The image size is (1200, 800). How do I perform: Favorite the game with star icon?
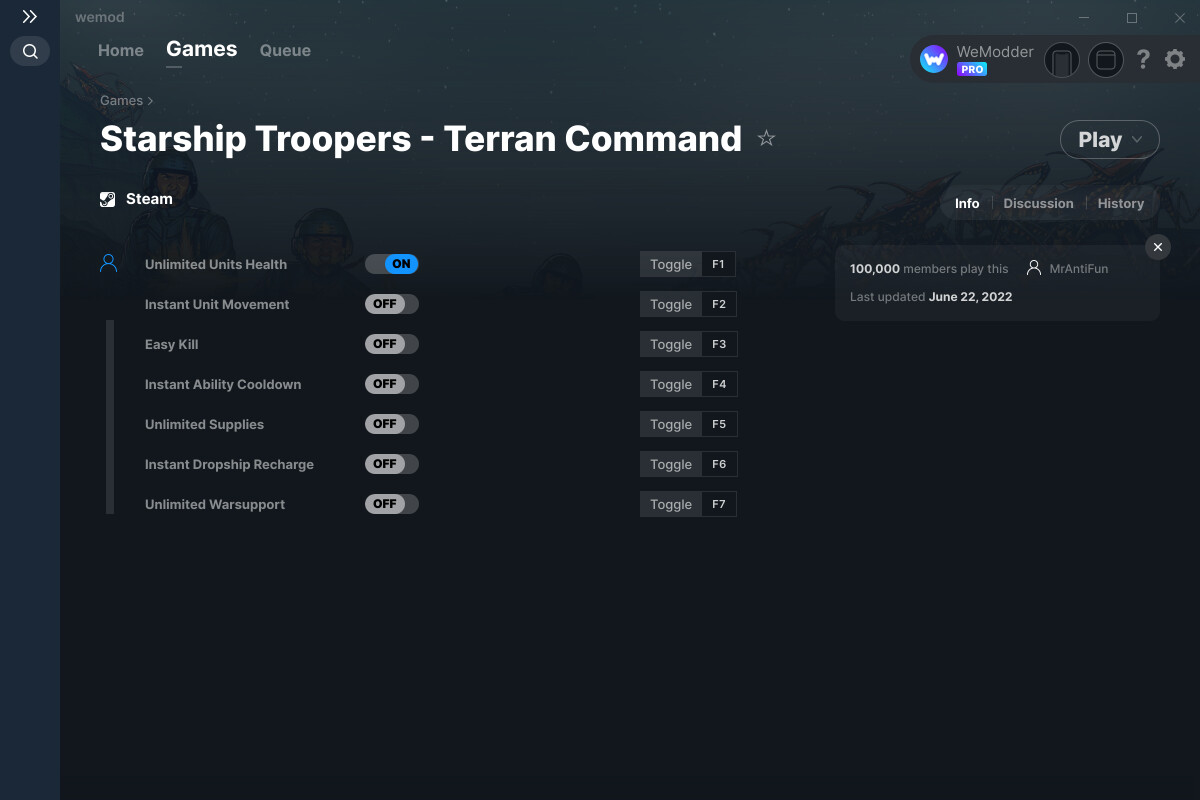coord(767,139)
